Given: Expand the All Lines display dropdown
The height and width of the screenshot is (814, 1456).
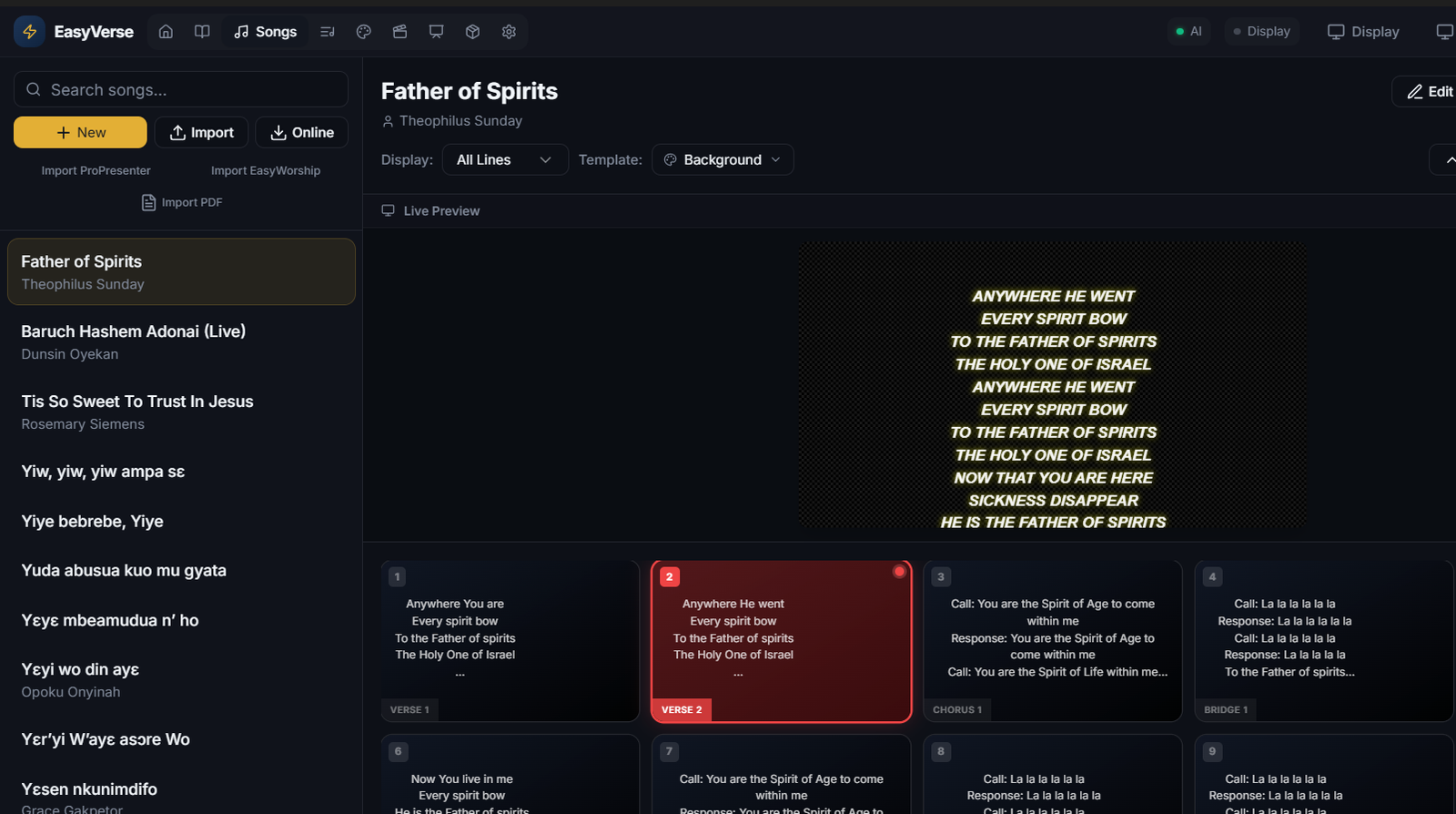Looking at the screenshot, I should pos(504,160).
